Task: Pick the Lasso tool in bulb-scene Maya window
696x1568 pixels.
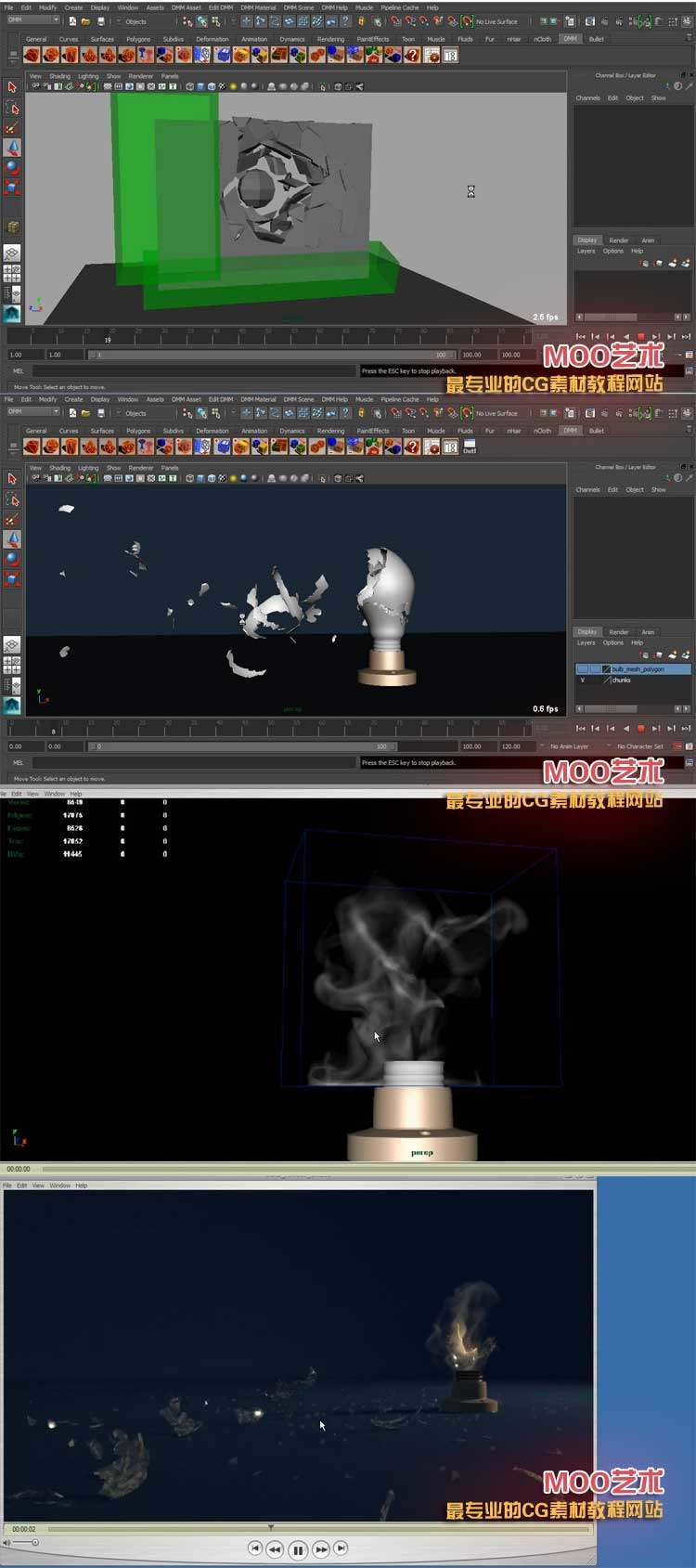Action: click(x=12, y=499)
